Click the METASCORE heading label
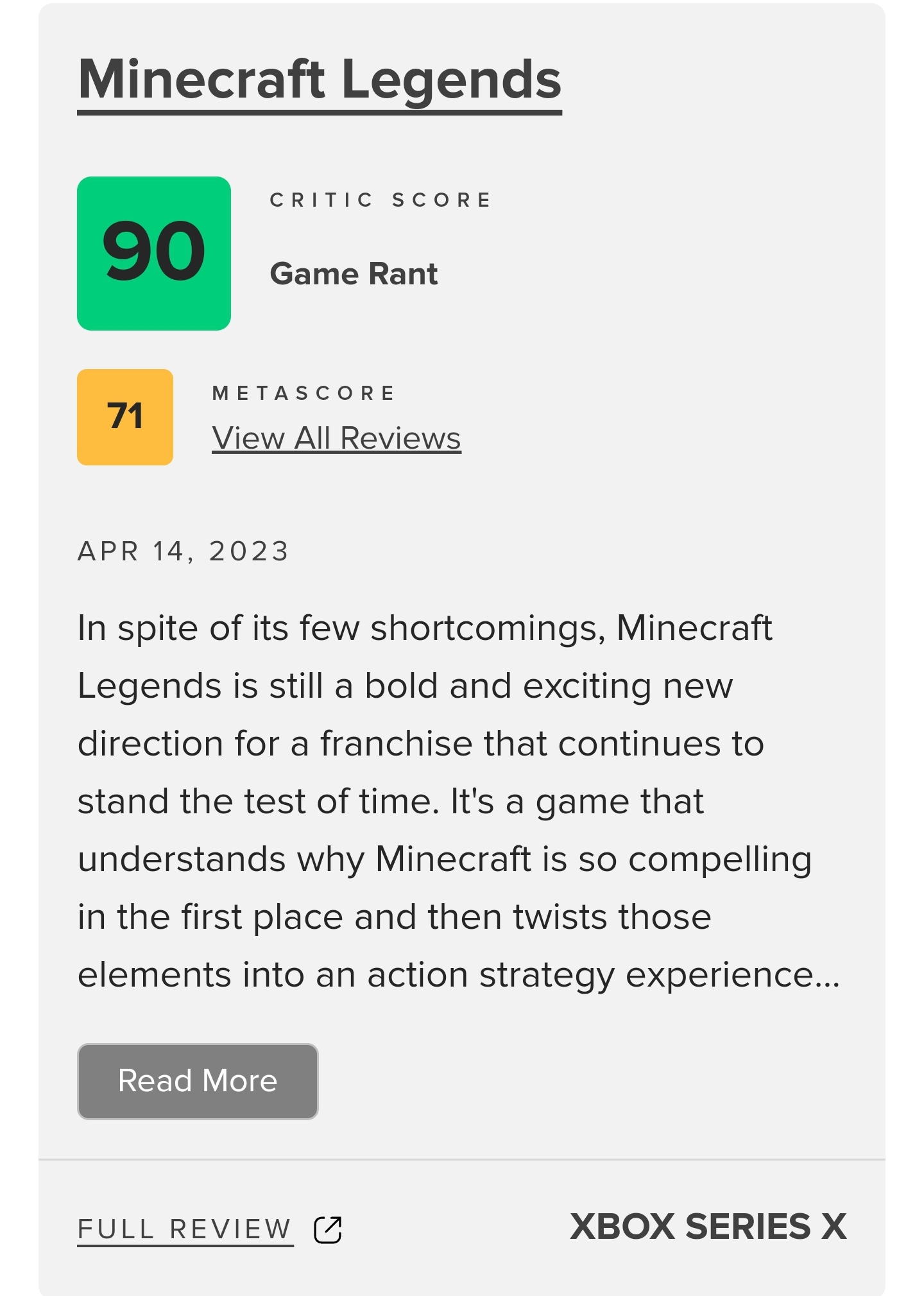This screenshot has width=924, height=1296. click(304, 393)
